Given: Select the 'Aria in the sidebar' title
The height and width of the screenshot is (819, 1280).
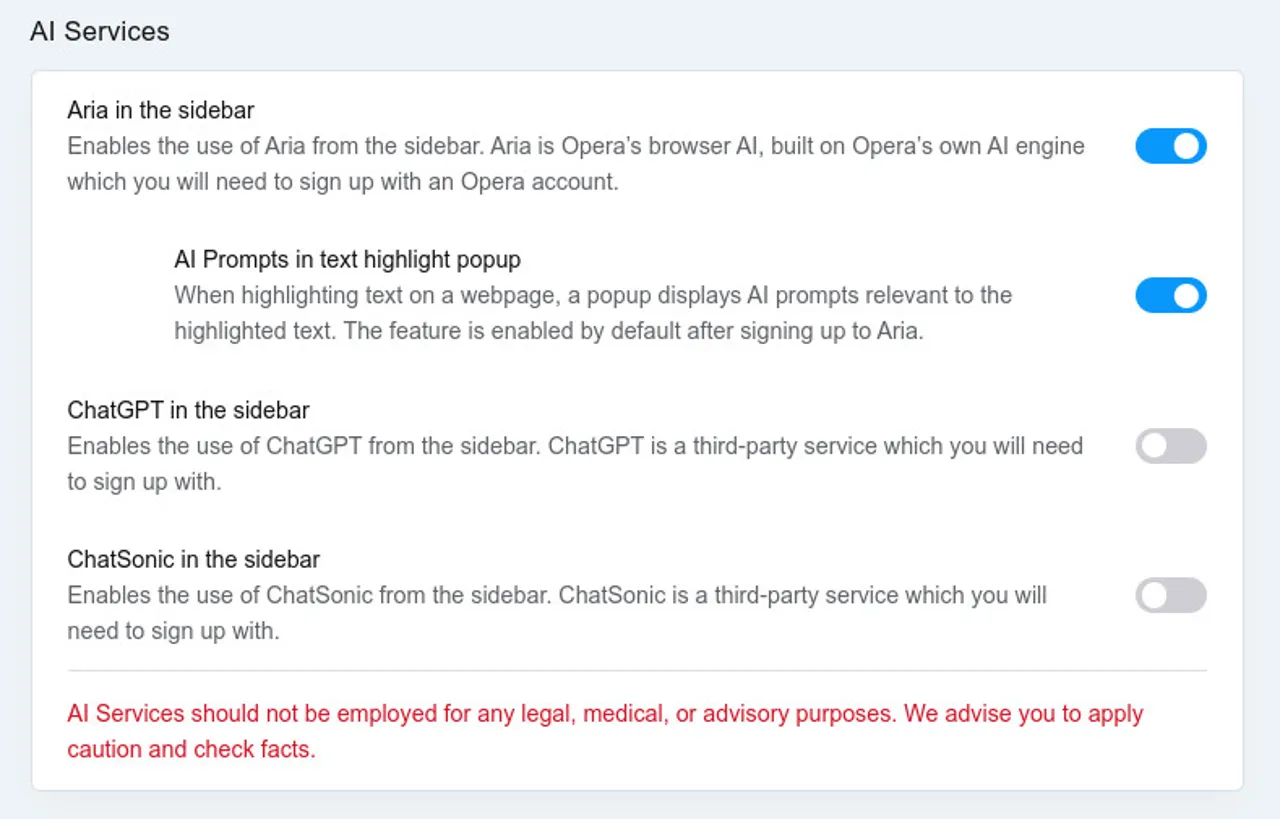Looking at the screenshot, I should pos(161,109).
